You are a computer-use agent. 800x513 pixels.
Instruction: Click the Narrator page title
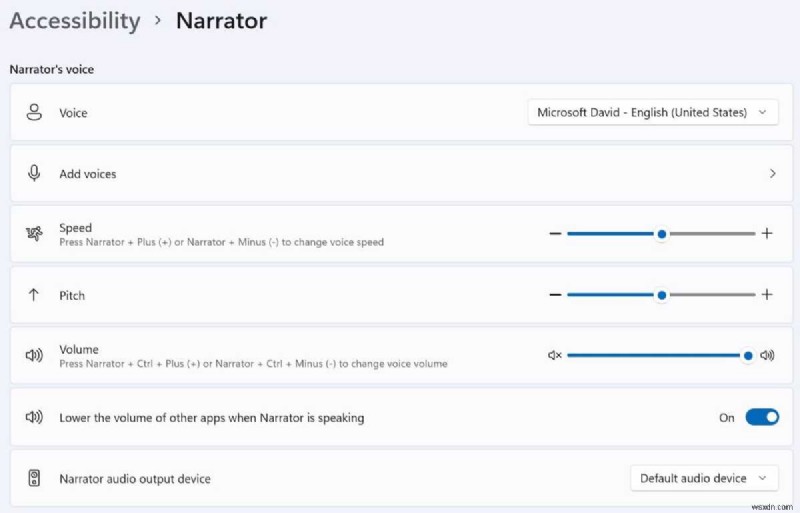221,21
